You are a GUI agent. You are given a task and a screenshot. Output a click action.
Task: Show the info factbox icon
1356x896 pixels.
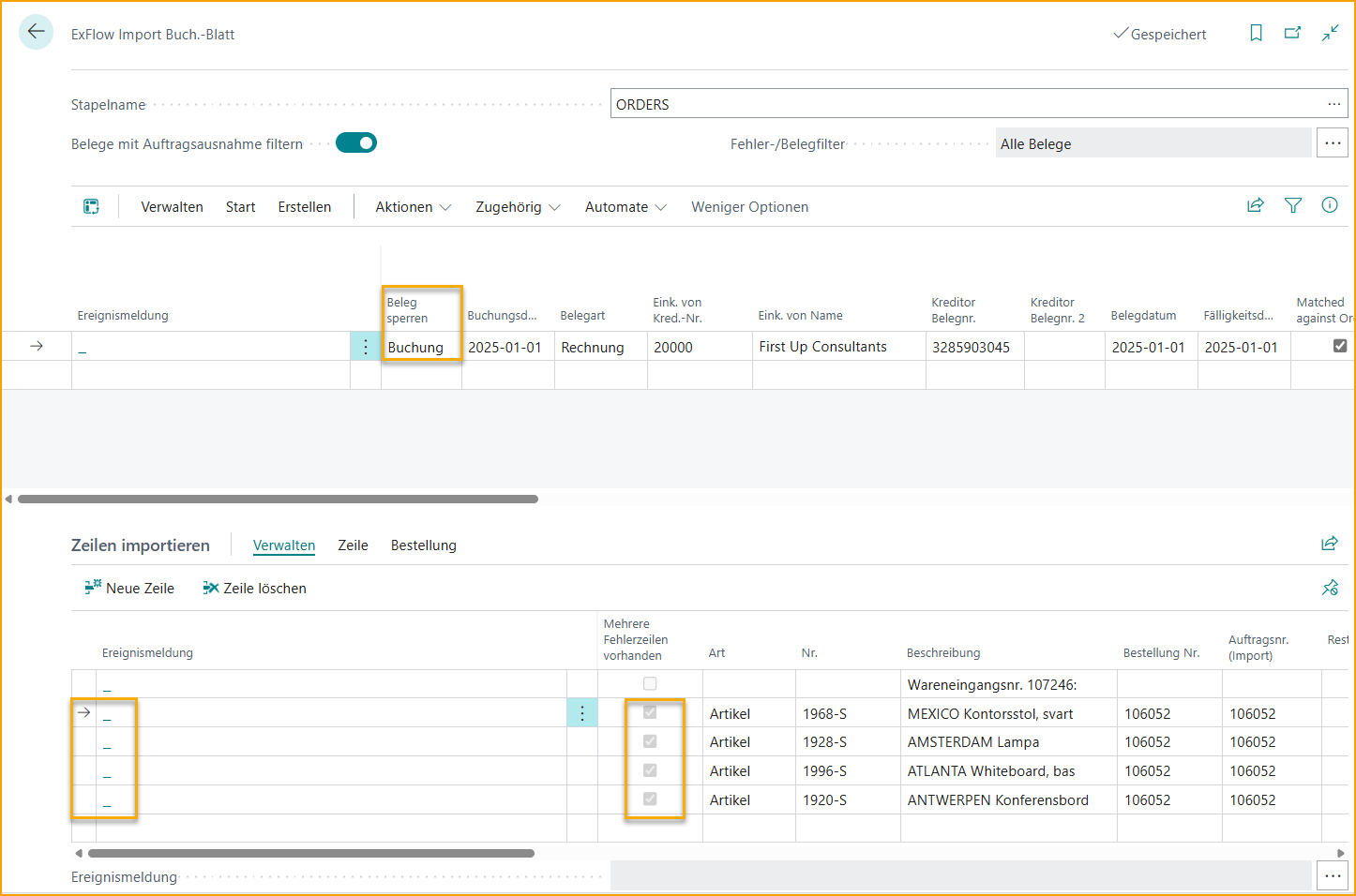(x=1329, y=205)
